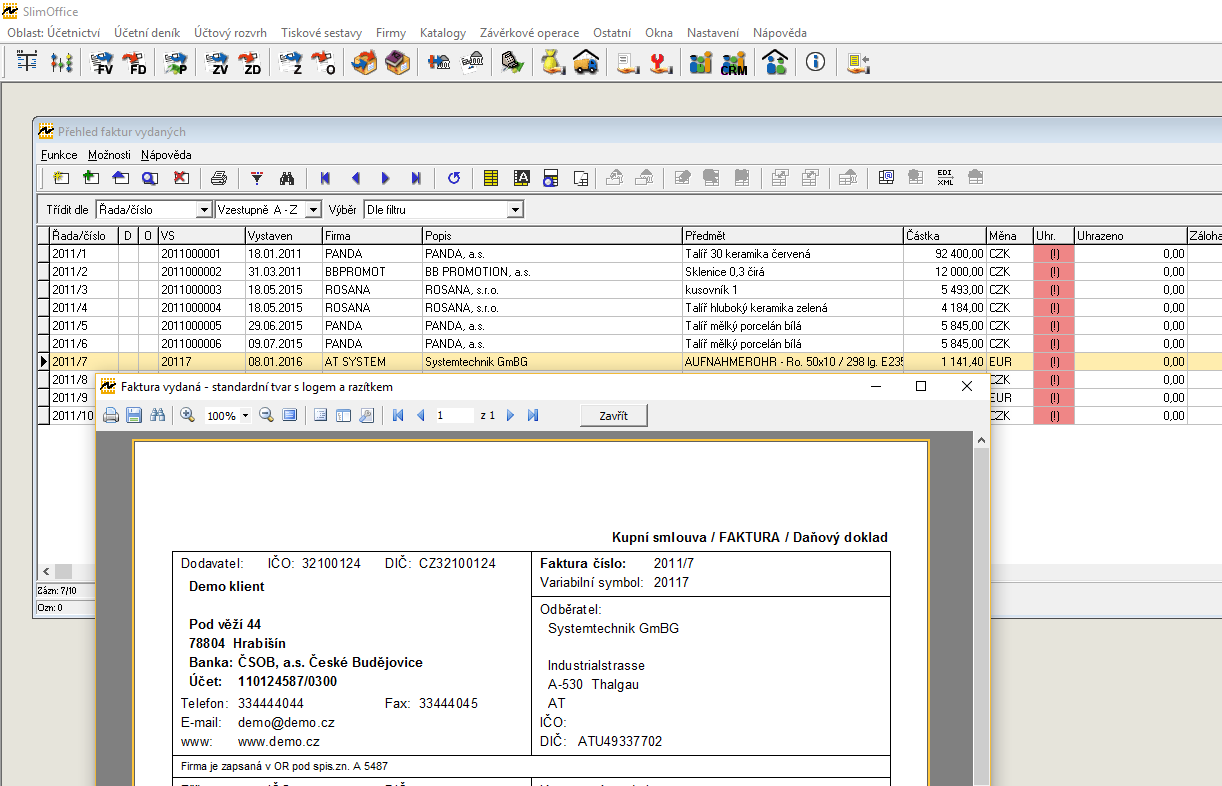
Task: Click the page number field in preview
Action: tap(454, 415)
